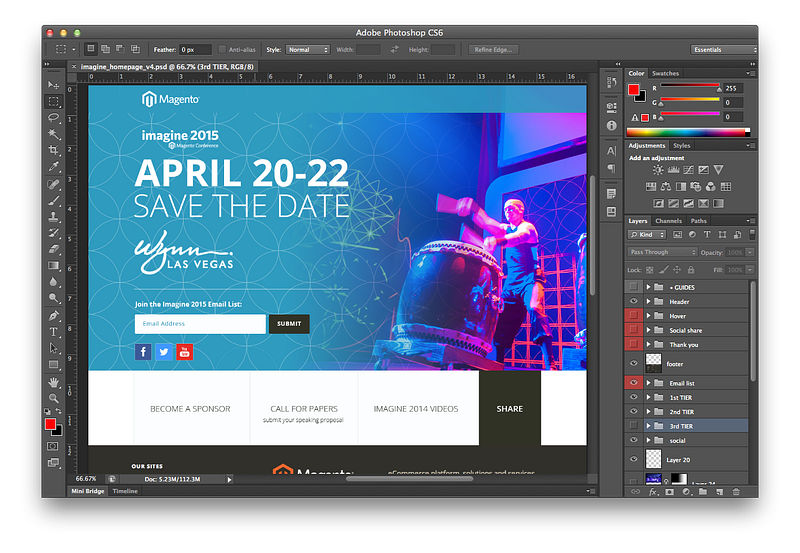Select the Hand tool
The image size is (800, 553).
click(53, 382)
